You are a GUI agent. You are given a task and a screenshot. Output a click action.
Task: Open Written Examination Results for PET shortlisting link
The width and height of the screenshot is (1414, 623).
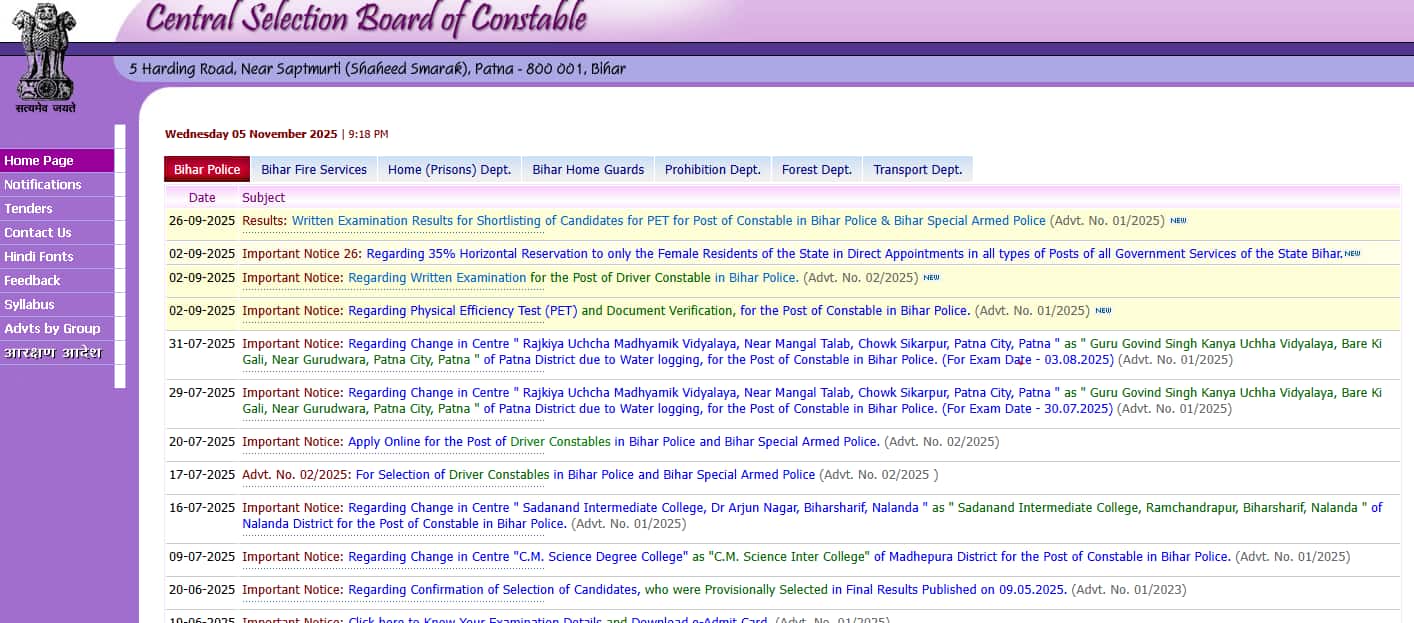[x=668, y=220]
